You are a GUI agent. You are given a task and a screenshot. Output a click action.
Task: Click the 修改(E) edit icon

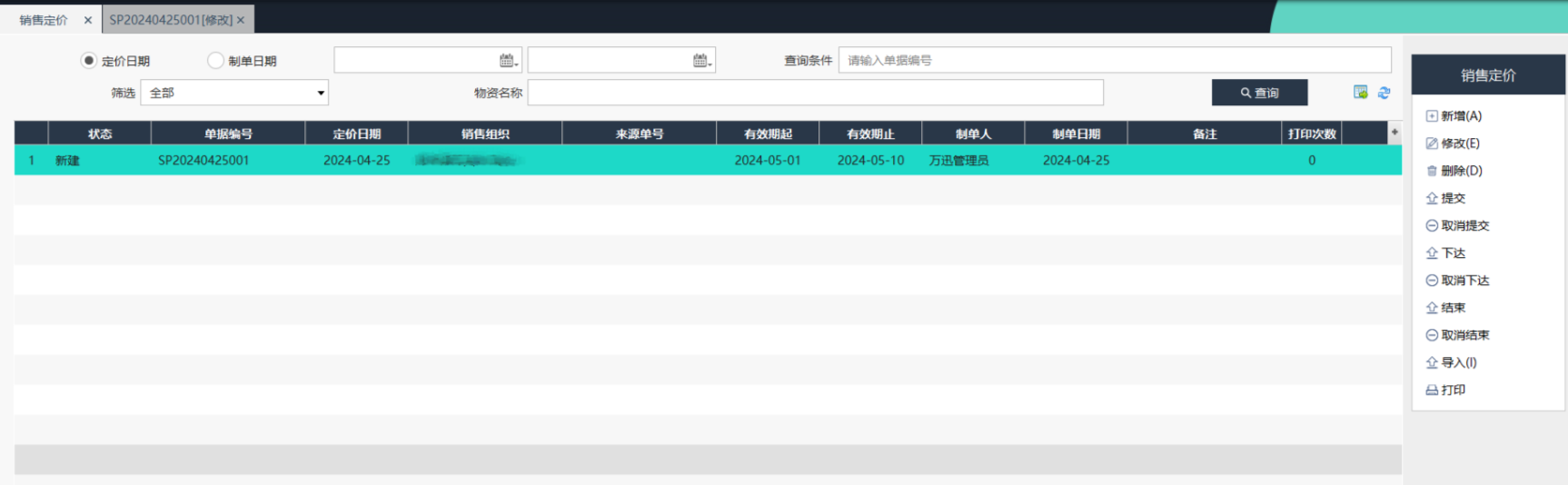pos(1432,144)
